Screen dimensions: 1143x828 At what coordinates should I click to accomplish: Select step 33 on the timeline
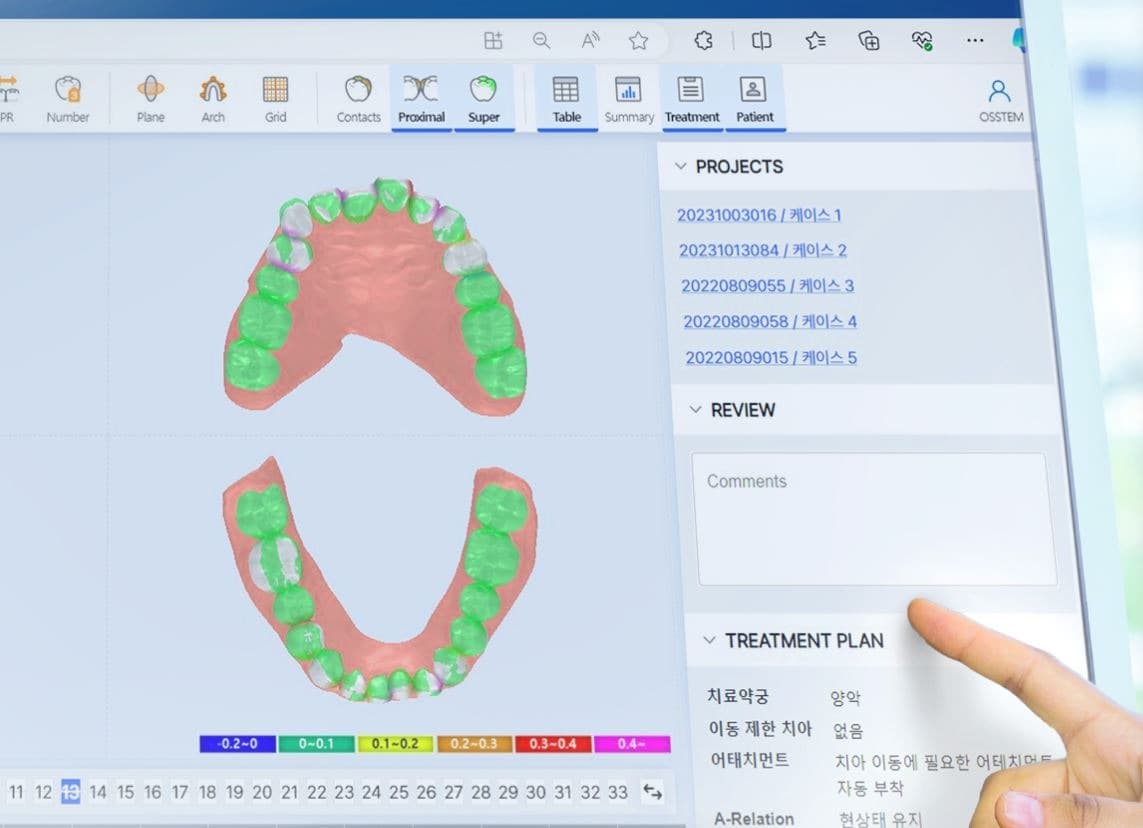coord(617,792)
